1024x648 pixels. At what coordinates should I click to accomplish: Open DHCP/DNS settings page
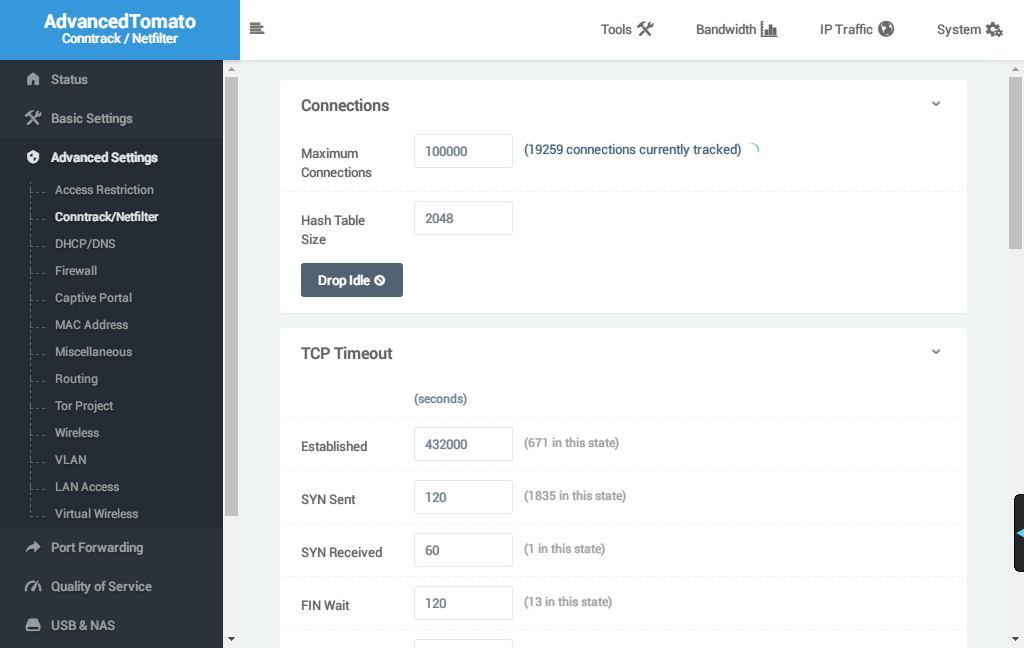(x=85, y=244)
